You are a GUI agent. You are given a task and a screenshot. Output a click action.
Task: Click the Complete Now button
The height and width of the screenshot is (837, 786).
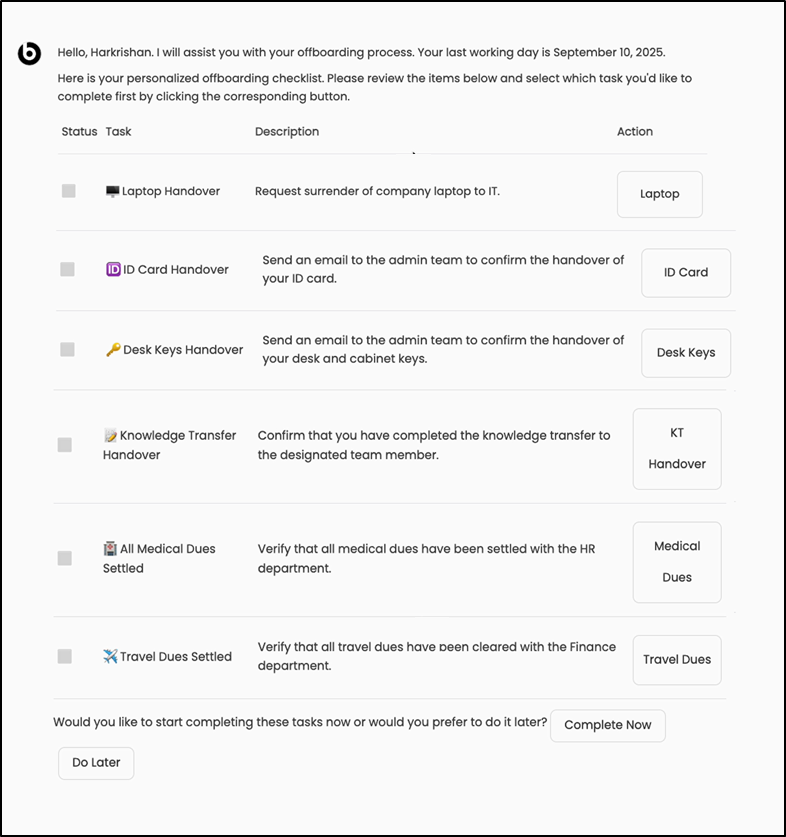pyautogui.click(x=607, y=725)
